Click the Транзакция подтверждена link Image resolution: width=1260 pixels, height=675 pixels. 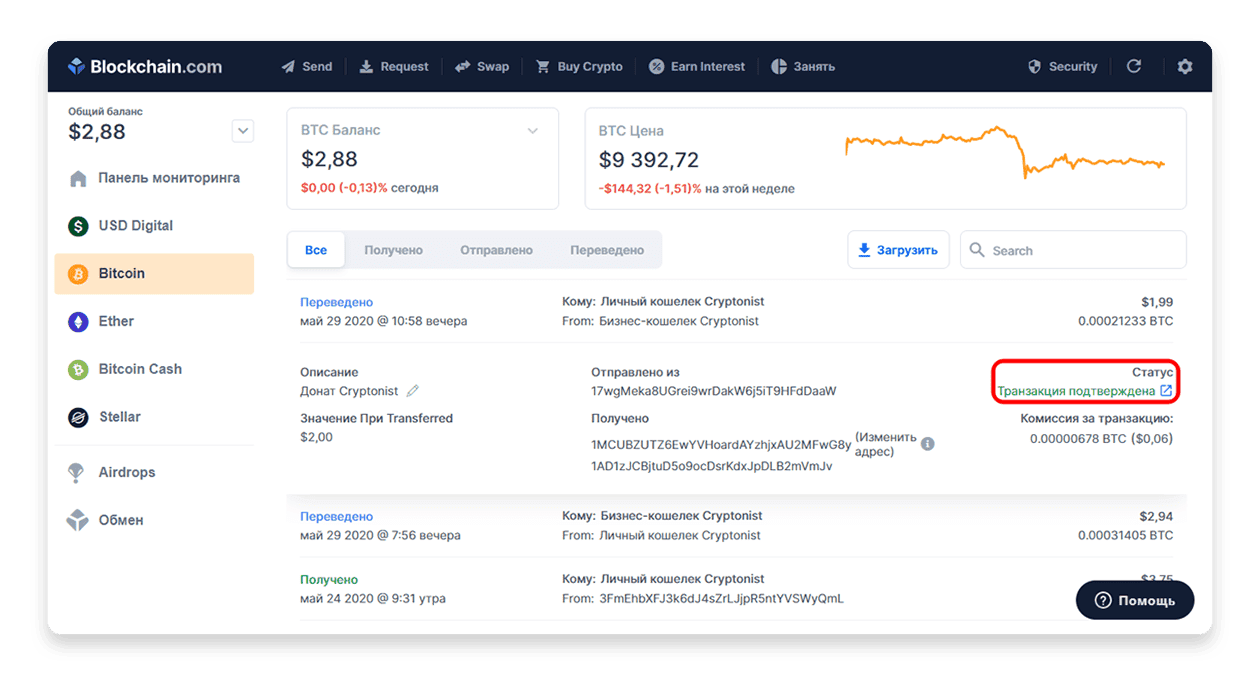point(1076,391)
